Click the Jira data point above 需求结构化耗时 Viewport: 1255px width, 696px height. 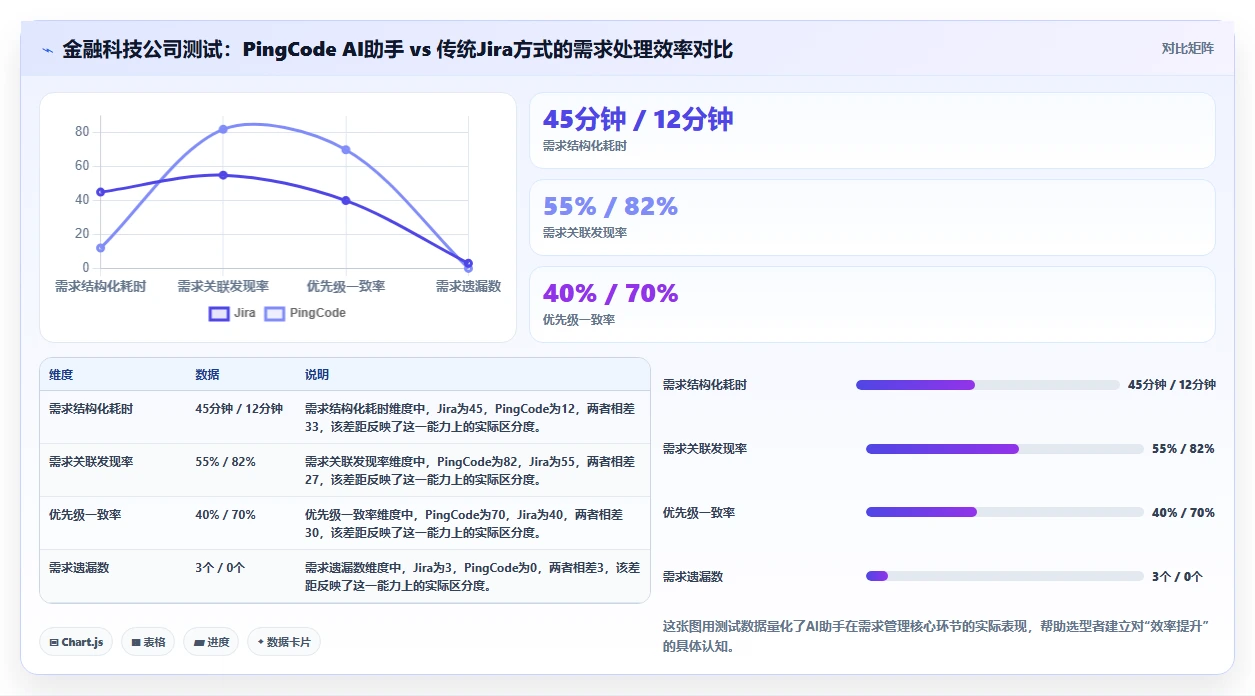click(x=100, y=192)
